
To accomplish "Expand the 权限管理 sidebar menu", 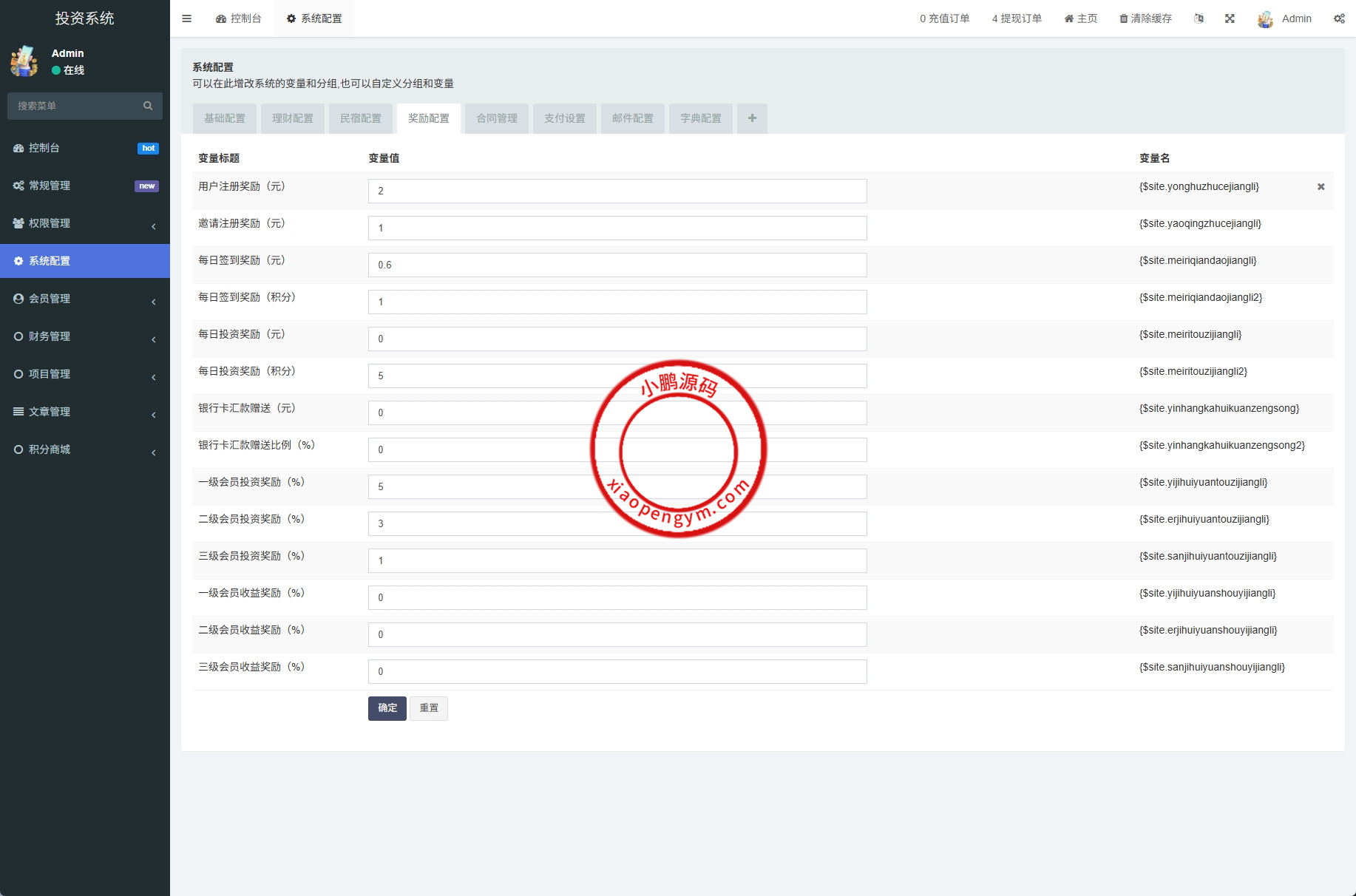I will pyautogui.click(x=84, y=223).
